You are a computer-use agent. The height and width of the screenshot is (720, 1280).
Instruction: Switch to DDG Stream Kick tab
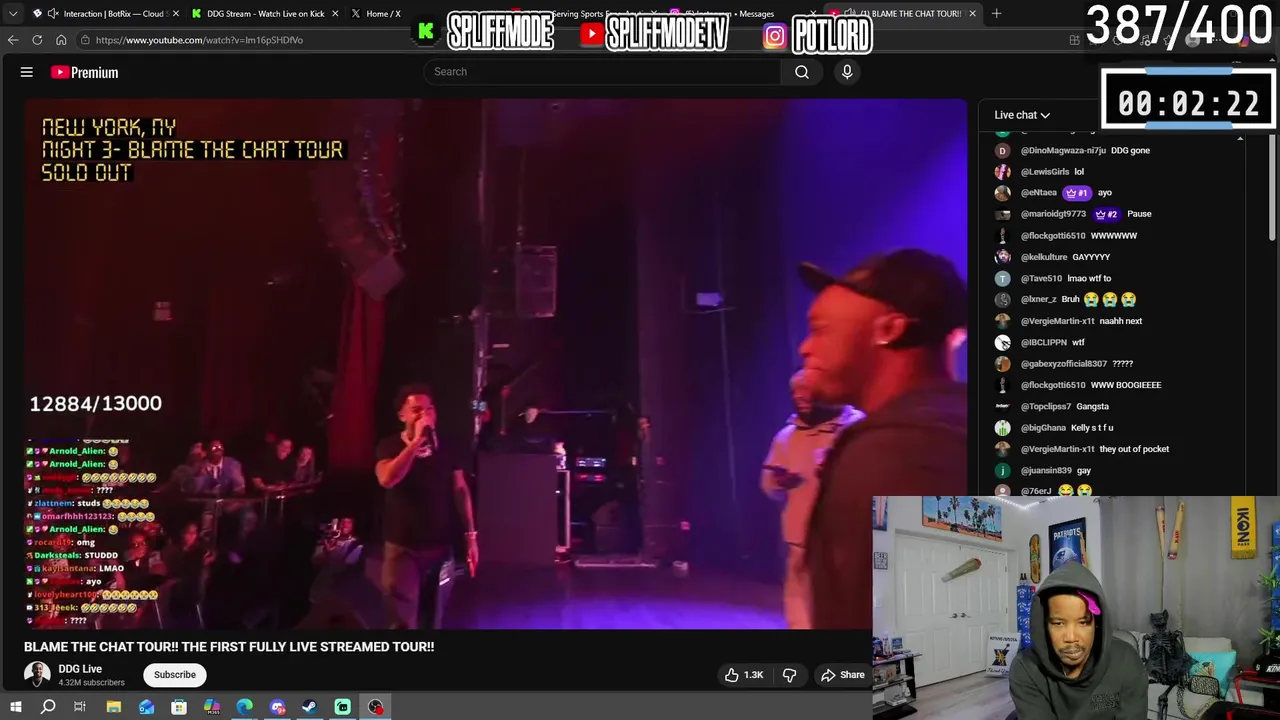[265, 14]
